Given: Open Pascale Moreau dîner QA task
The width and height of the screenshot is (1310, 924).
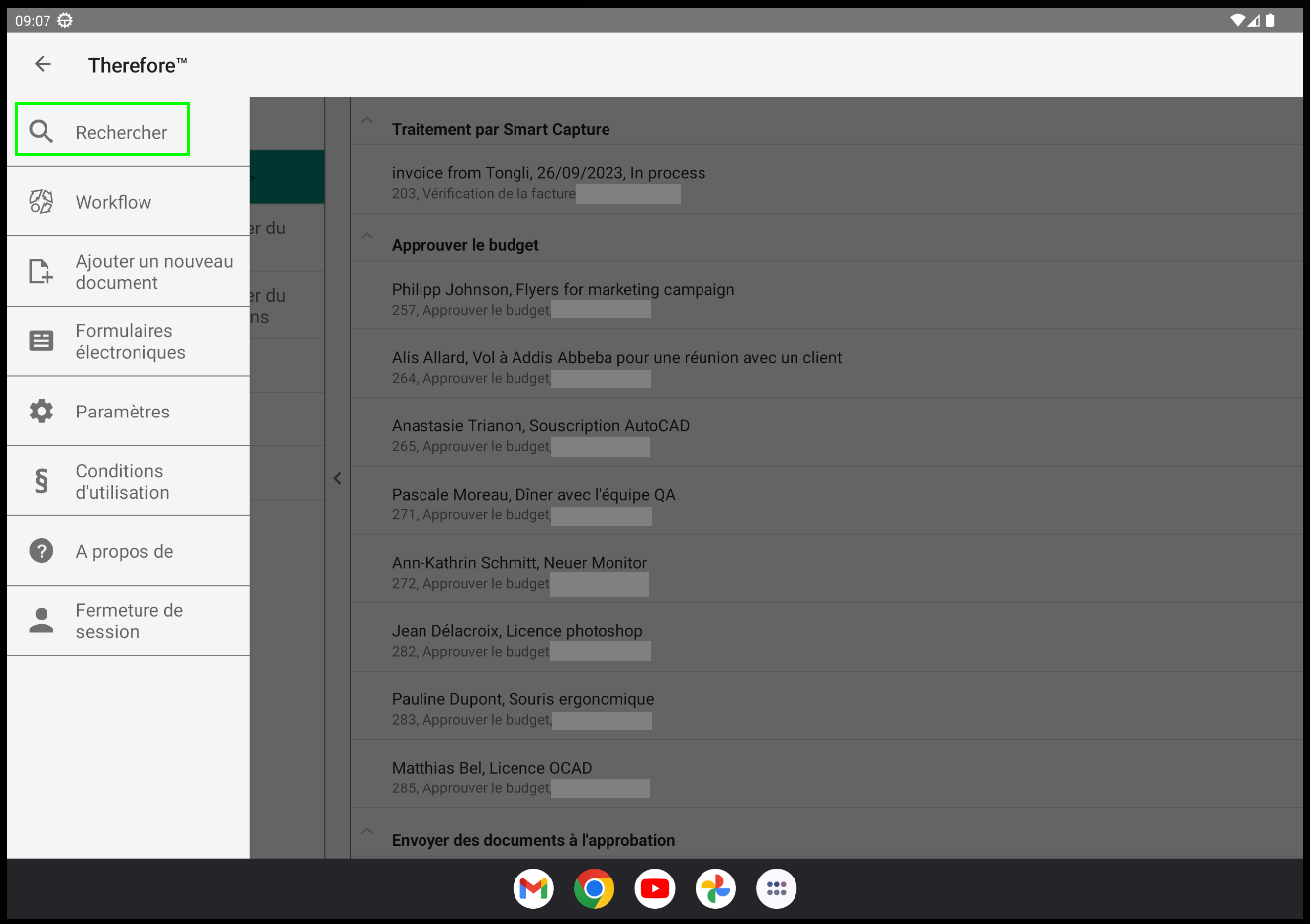Looking at the screenshot, I should [827, 501].
